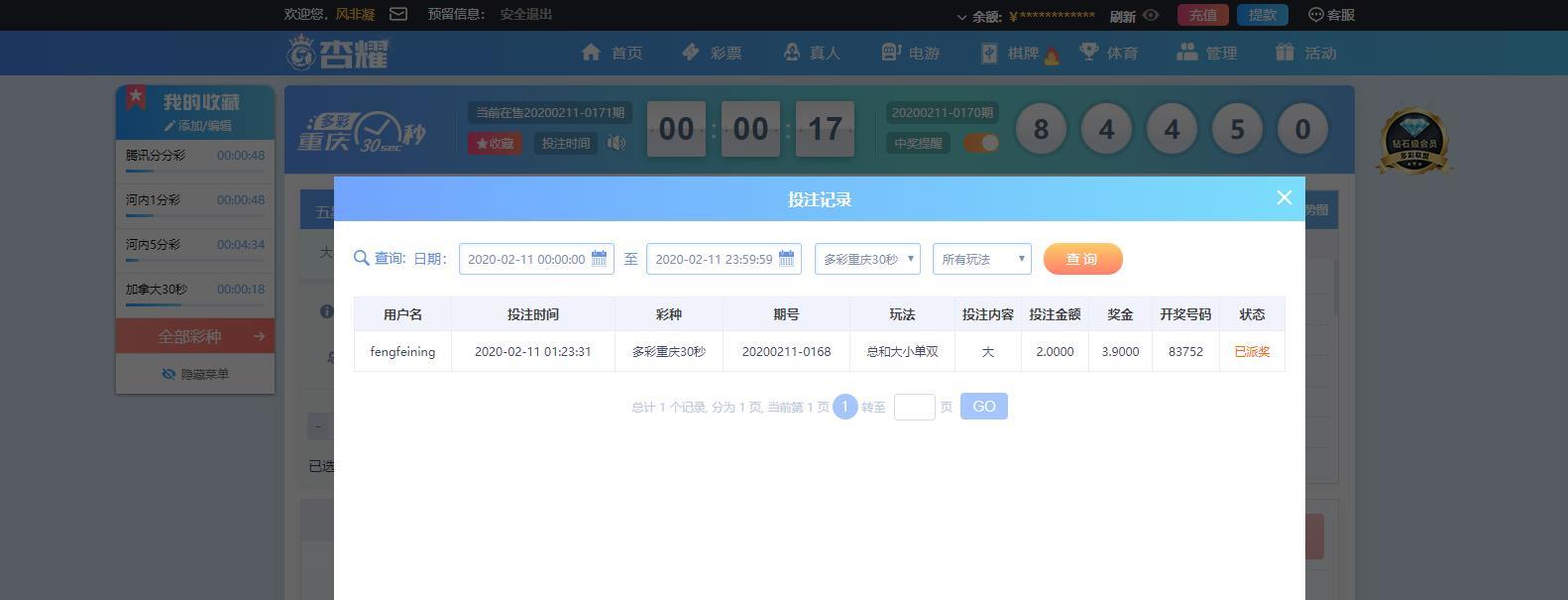Open the 多彩重庆30秒 lottery dropdown
This screenshot has height=600, width=1568.
click(867, 259)
